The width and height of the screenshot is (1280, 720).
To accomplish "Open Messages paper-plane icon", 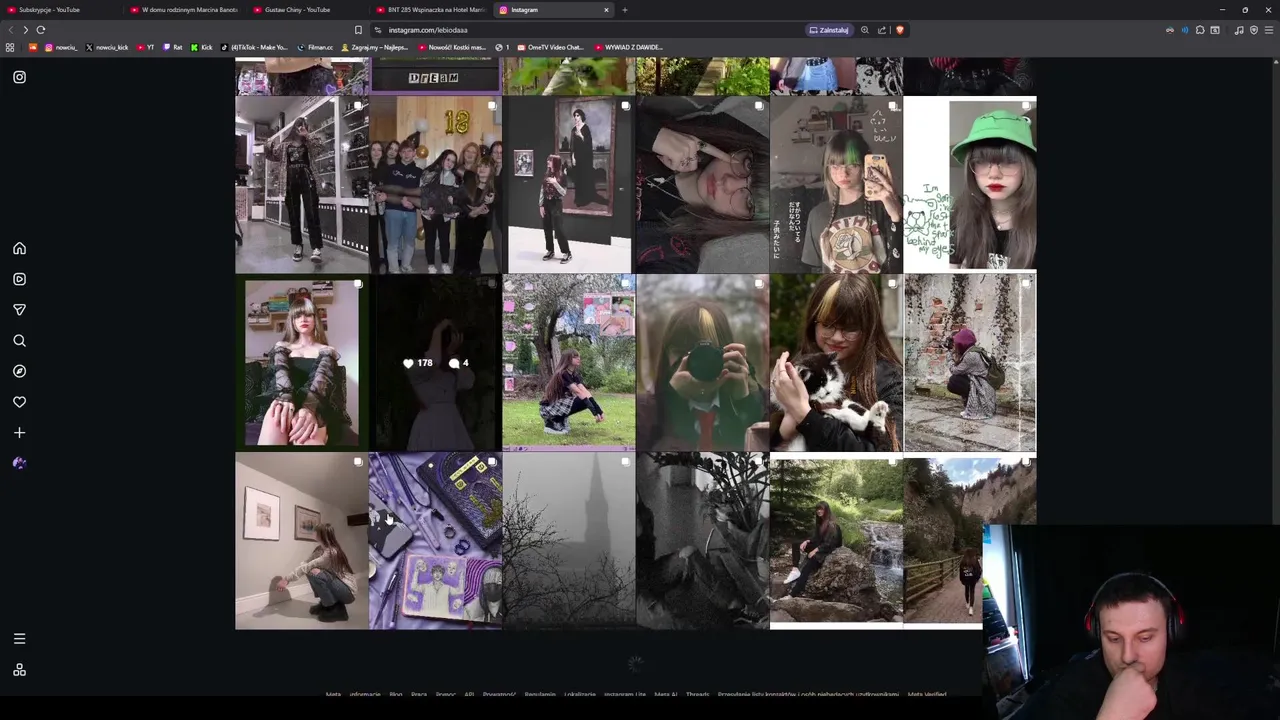I will [x=19, y=310].
